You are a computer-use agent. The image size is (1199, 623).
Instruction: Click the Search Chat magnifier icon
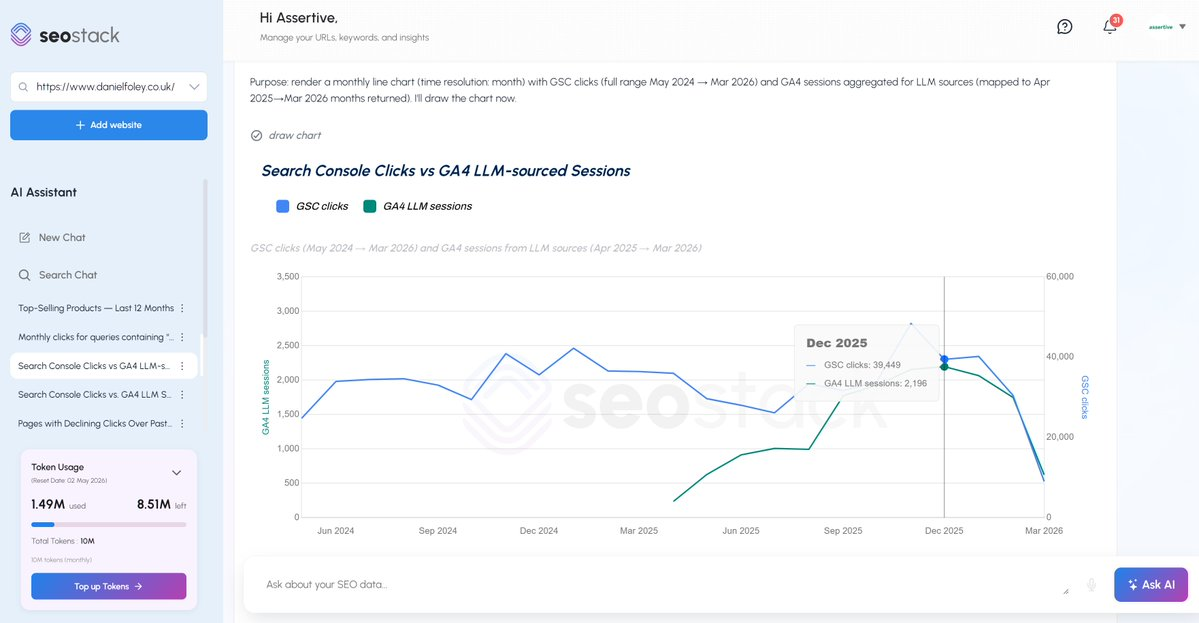coord(25,275)
